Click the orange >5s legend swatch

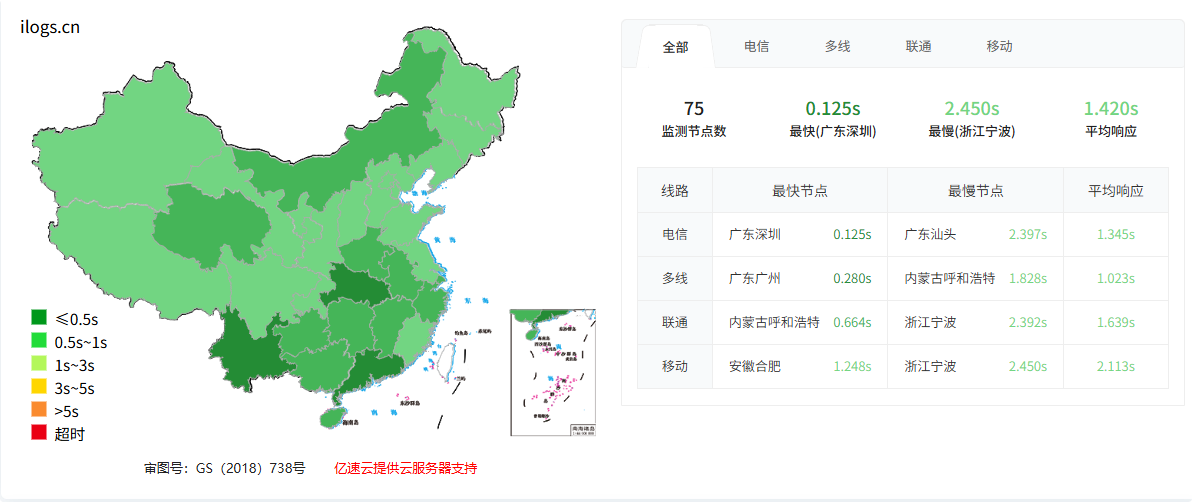click(39, 411)
